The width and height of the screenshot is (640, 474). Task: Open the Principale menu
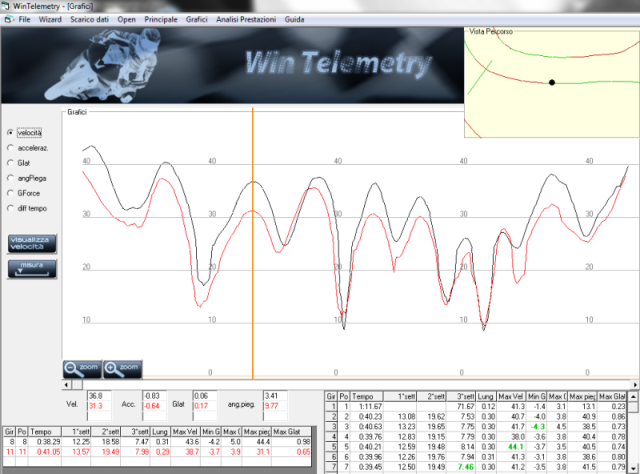pos(161,19)
